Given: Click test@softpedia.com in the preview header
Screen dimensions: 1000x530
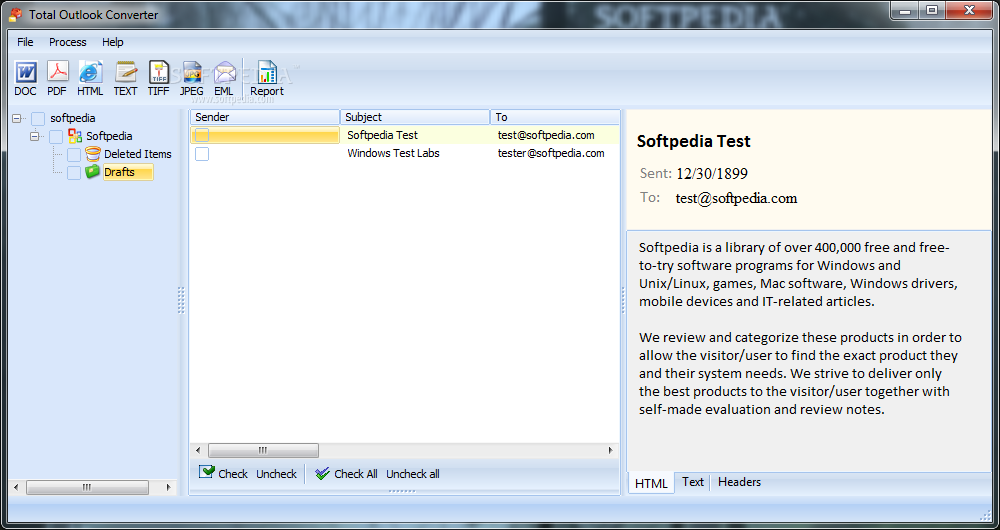Looking at the screenshot, I should pos(736,198).
